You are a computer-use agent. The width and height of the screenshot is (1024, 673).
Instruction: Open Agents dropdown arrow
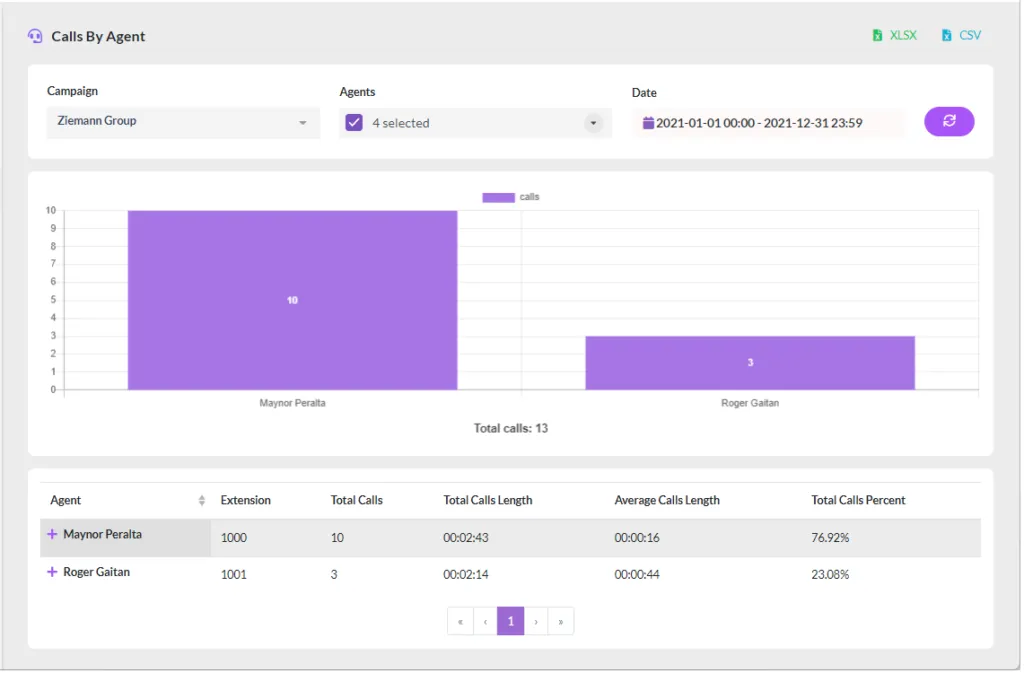tap(593, 123)
